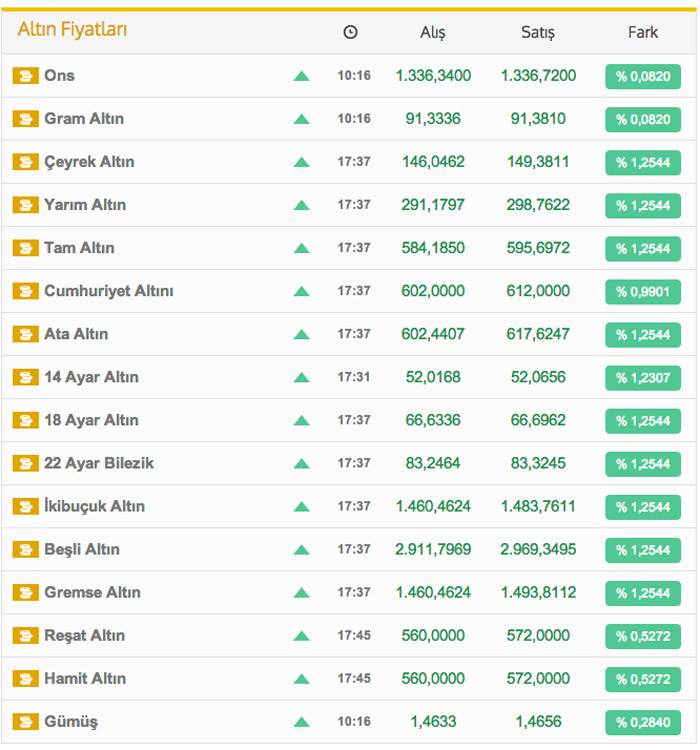The image size is (700, 750).
Task: Click the coin icon beside 18 Ayar Altın
Action: (x=25, y=420)
